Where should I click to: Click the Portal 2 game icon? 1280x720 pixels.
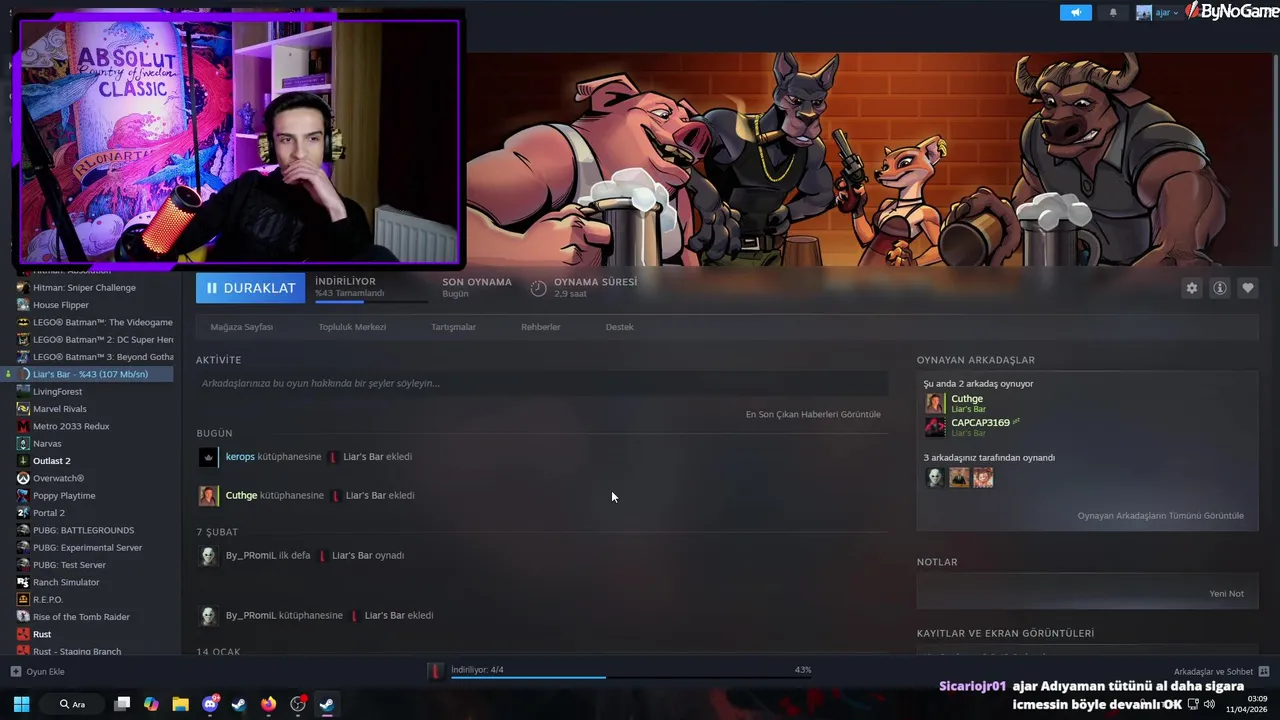click(23, 513)
